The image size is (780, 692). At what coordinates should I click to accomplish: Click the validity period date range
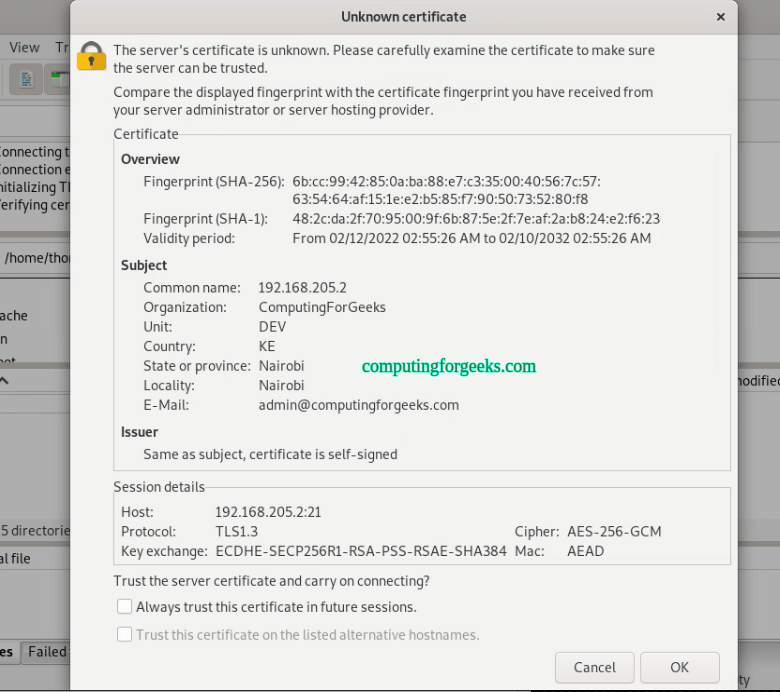(472, 238)
